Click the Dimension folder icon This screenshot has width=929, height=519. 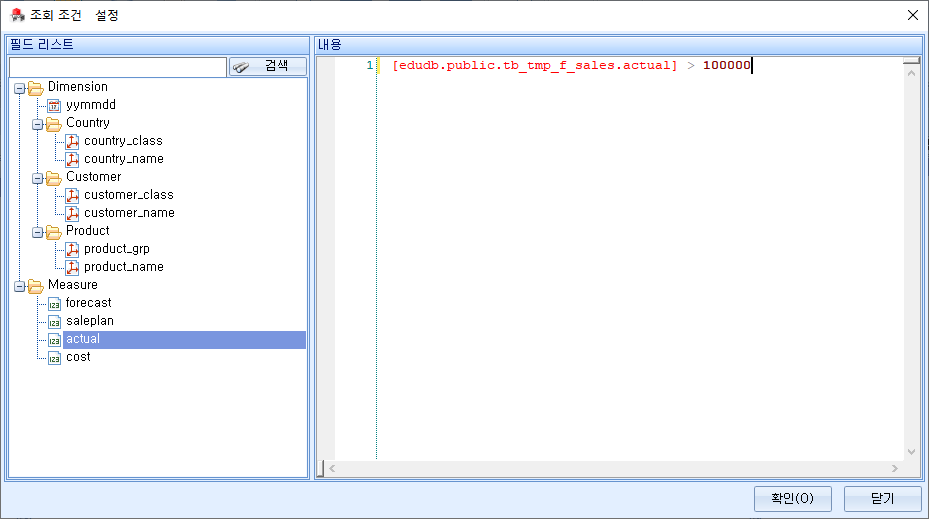(36, 88)
